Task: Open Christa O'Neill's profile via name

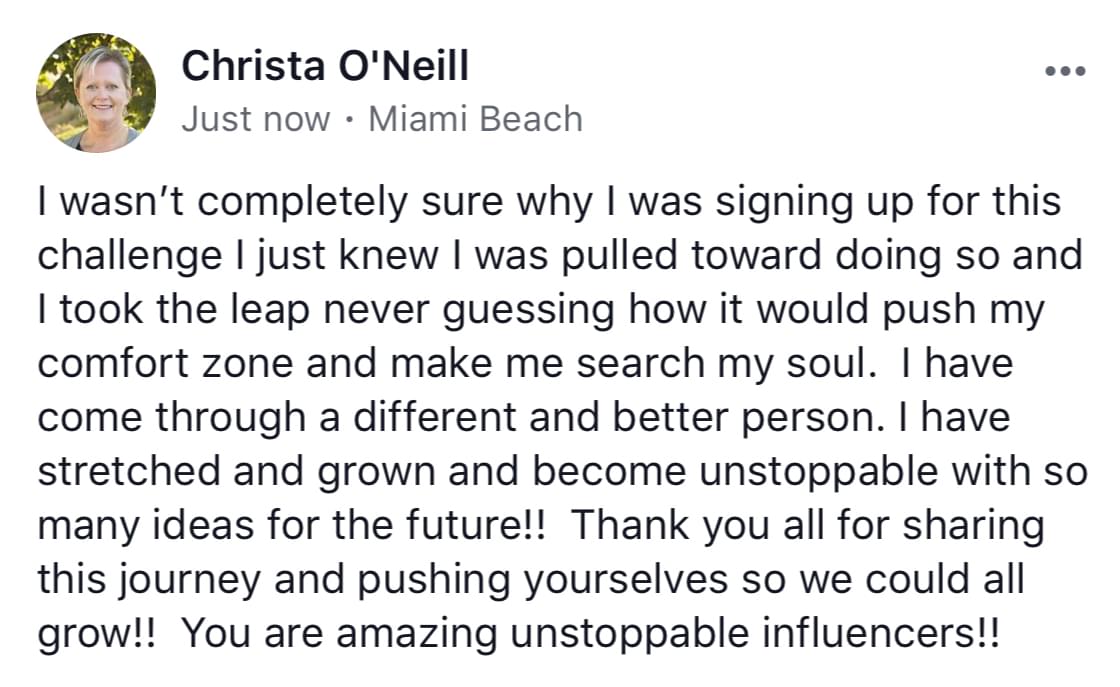Action: point(325,66)
